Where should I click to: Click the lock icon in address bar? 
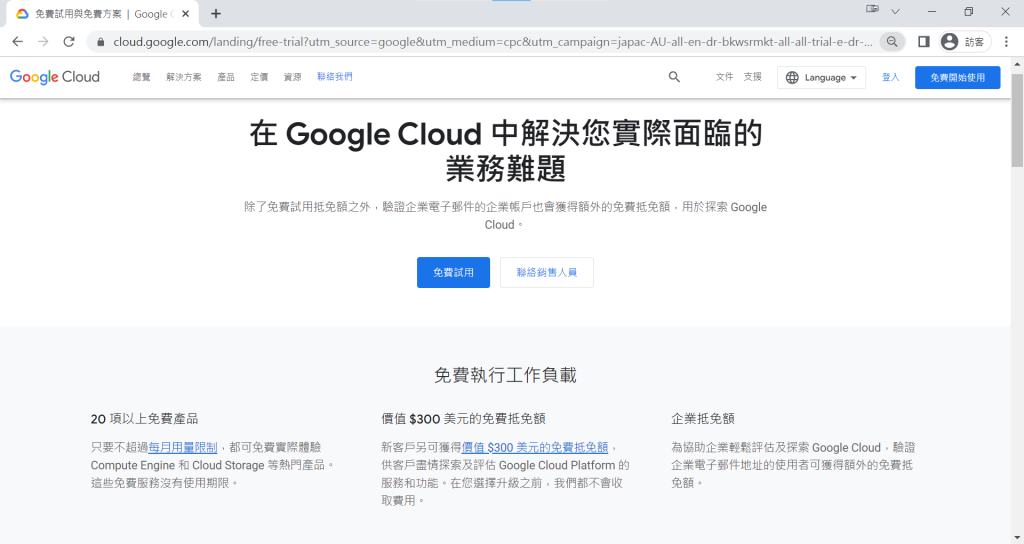101,42
